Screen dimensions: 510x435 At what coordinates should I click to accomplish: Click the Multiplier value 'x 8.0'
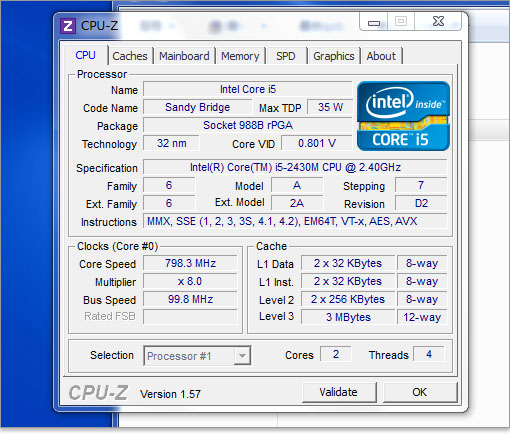click(x=190, y=281)
